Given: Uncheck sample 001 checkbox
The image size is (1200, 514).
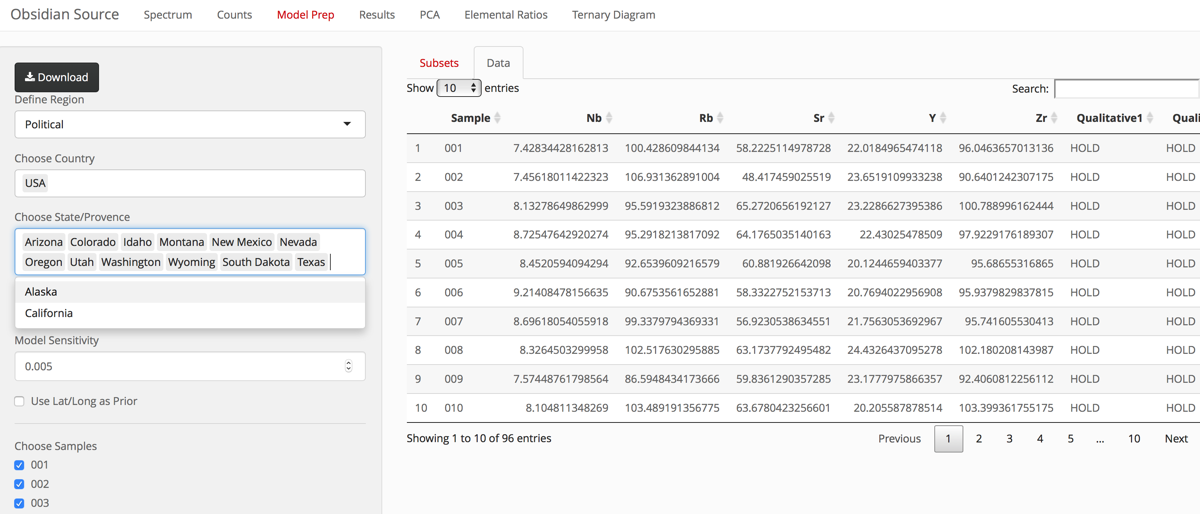Looking at the screenshot, I should 19,465.
